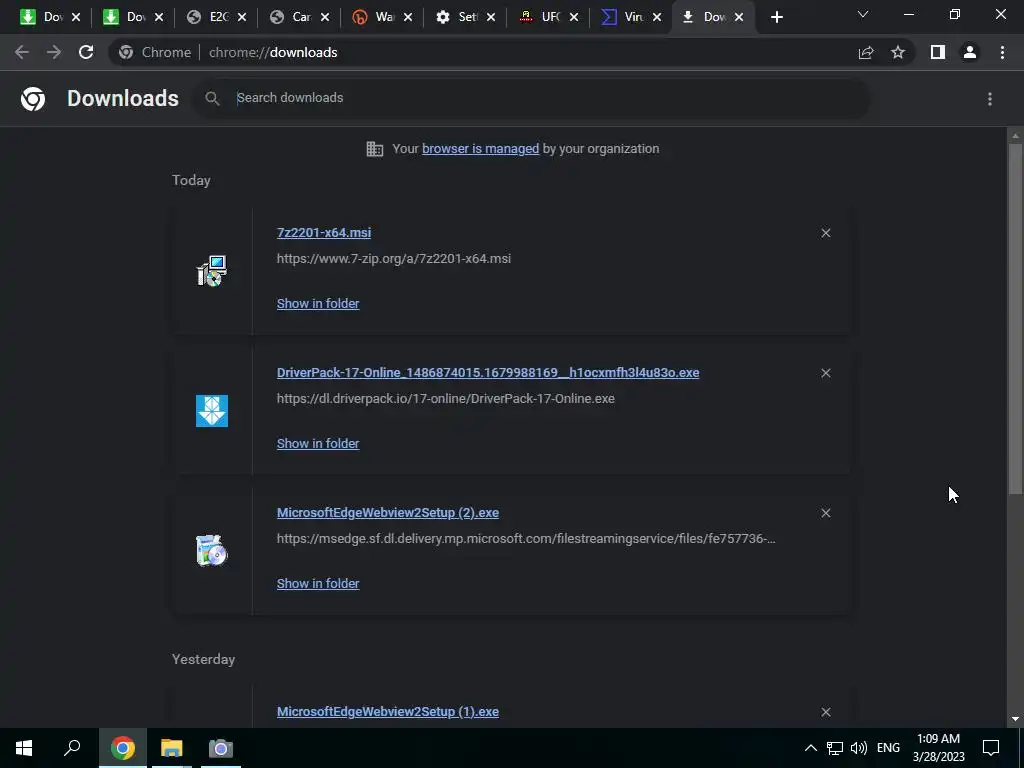The image size is (1024, 768).
Task: Click the search magnifier icon in Downloads
Action: click(x=212, y=98)
